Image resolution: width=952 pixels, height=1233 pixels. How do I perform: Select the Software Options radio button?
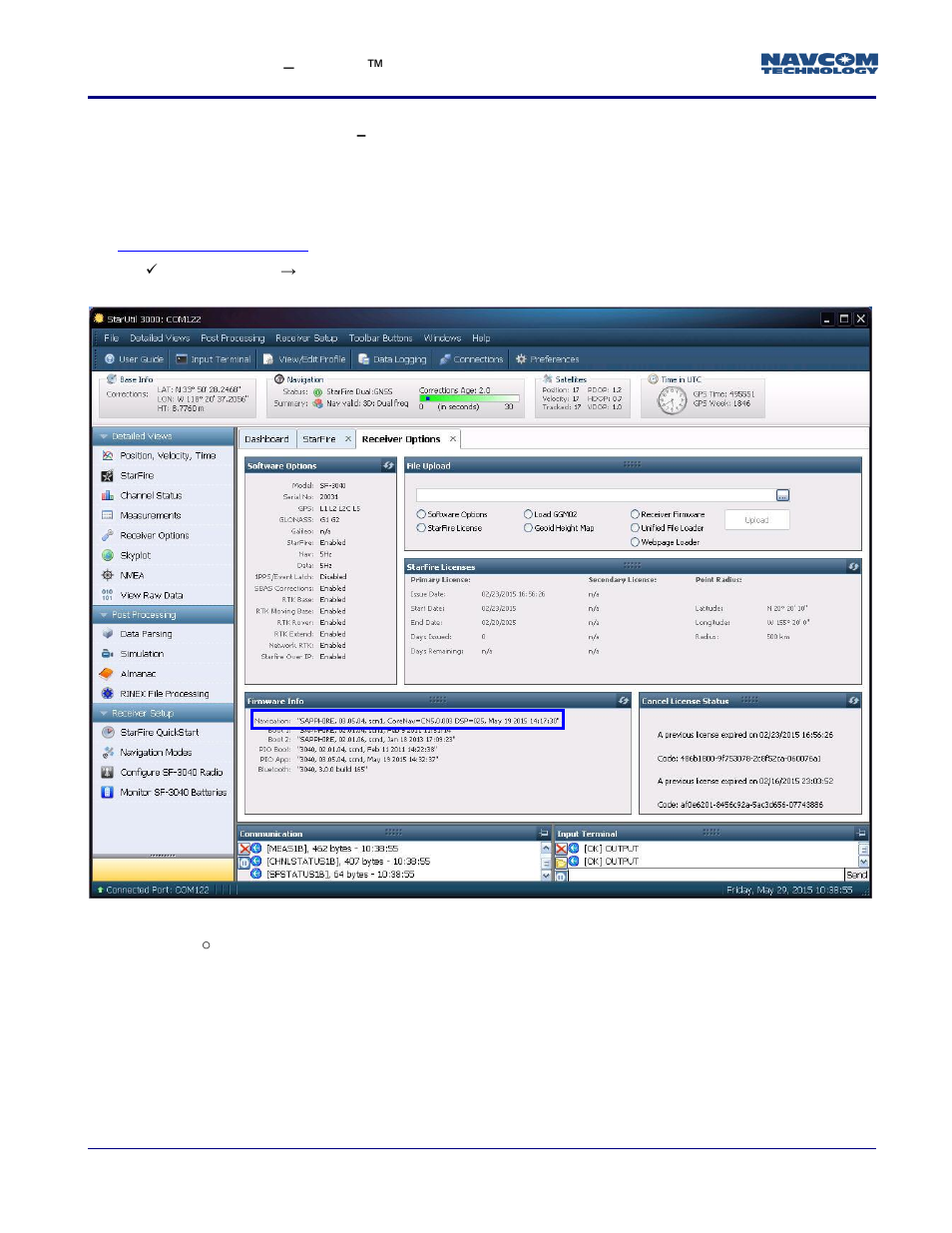(x=421, y=515)
